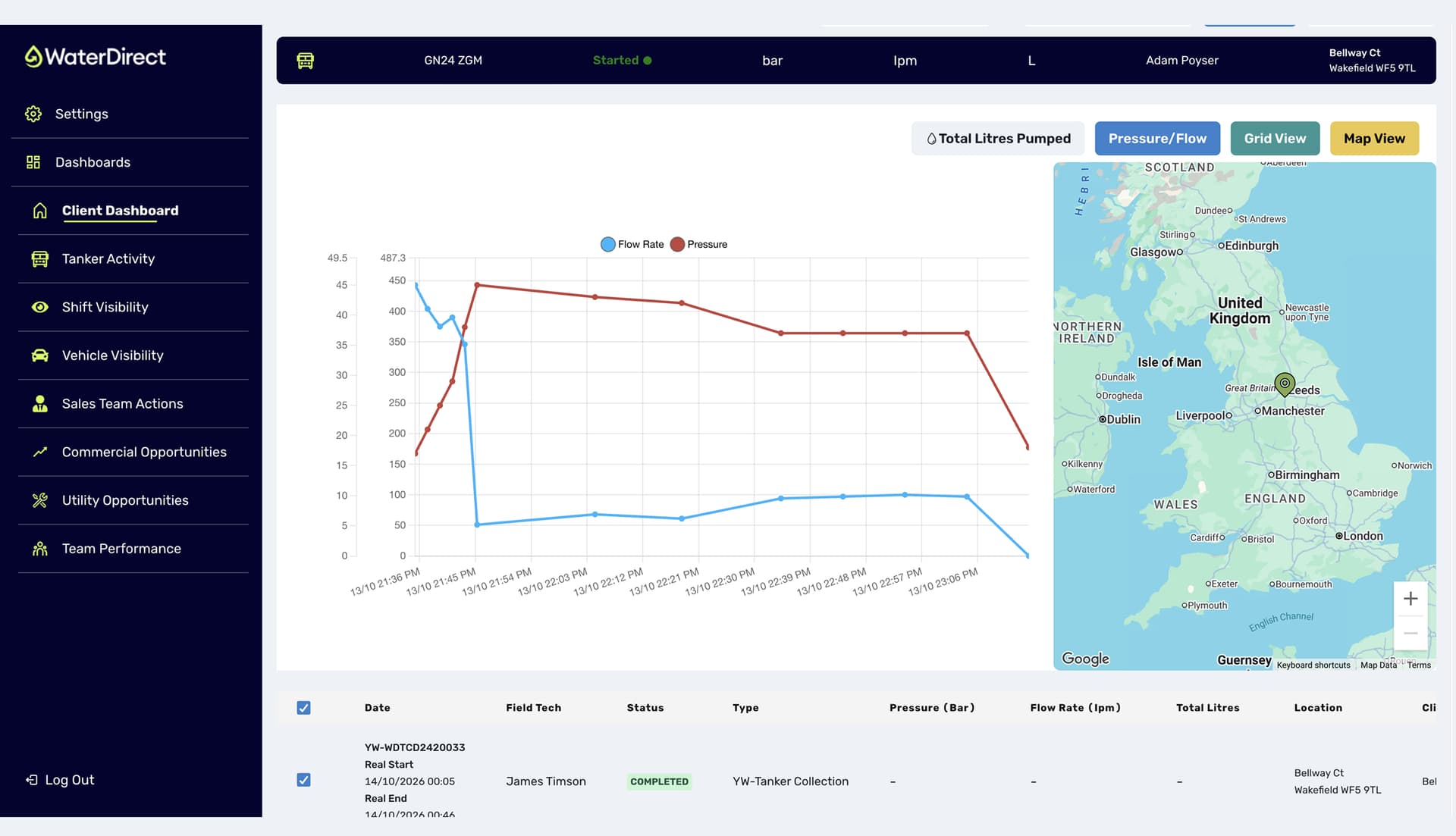Click the Shift Visibility eye icon
The image size is (1456, 836).
coord(40,307)
